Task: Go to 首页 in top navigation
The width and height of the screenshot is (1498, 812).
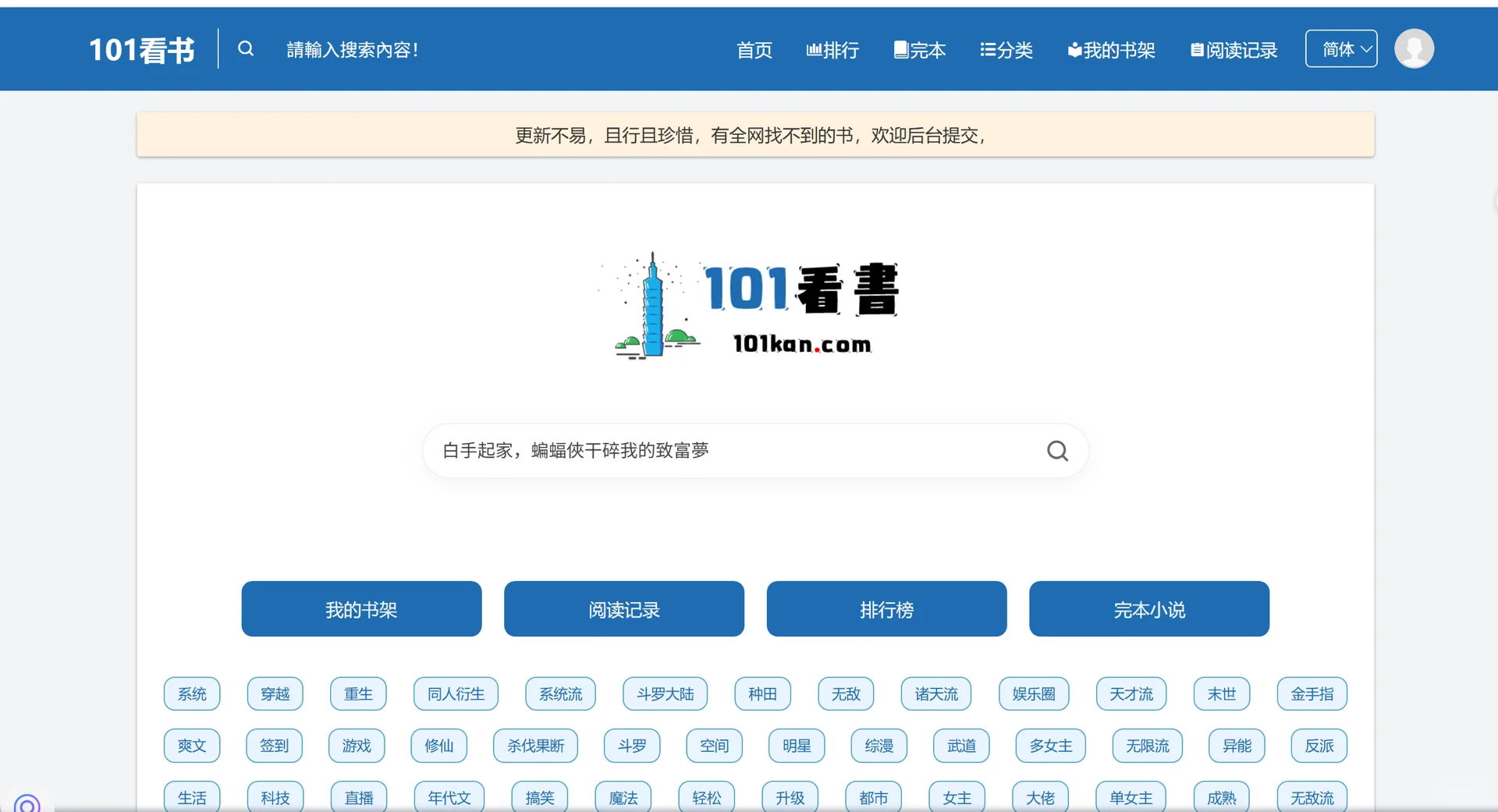Action: pyautogui.click(x=754, y=51)
